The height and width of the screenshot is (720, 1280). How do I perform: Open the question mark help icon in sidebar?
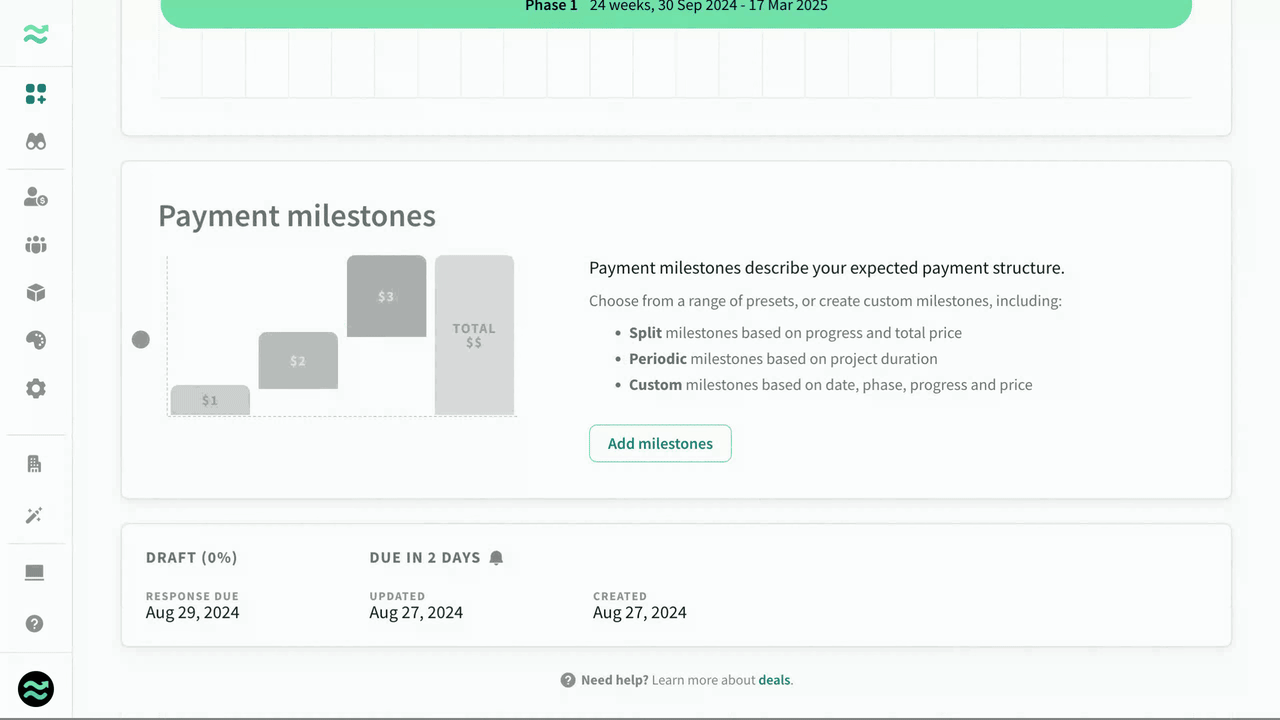[35, 624]
